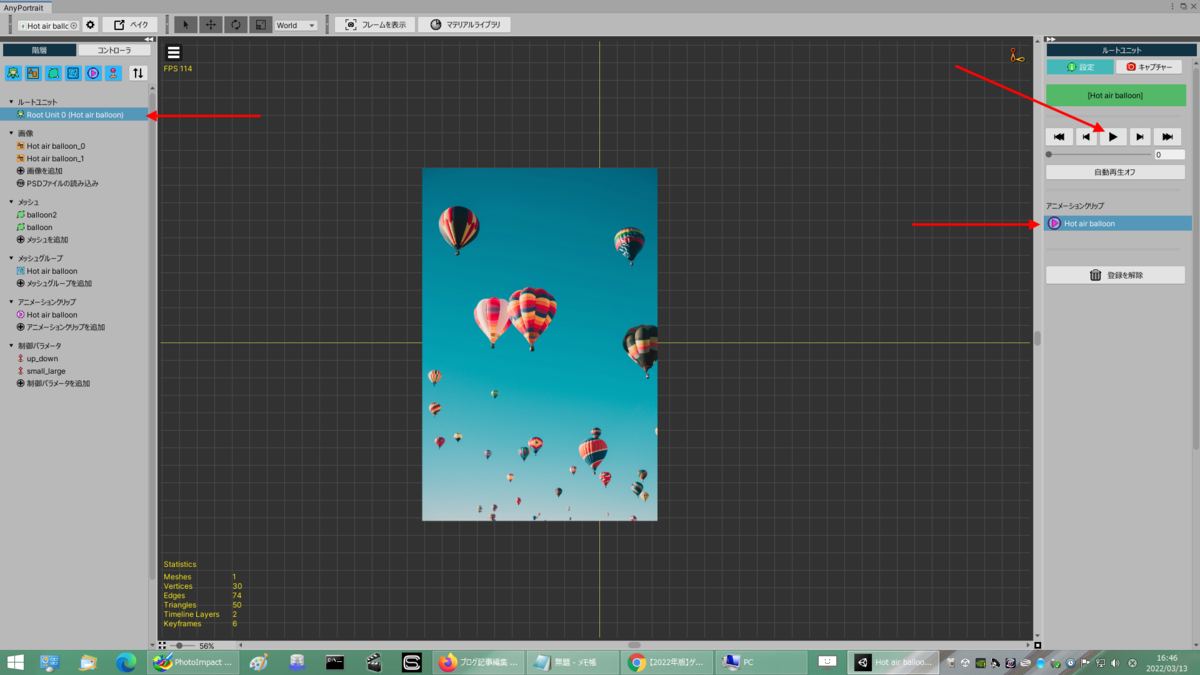Screen dimensions: 1200x675
Task: Click the animation frame slider handle
Action: (1049, 155)
